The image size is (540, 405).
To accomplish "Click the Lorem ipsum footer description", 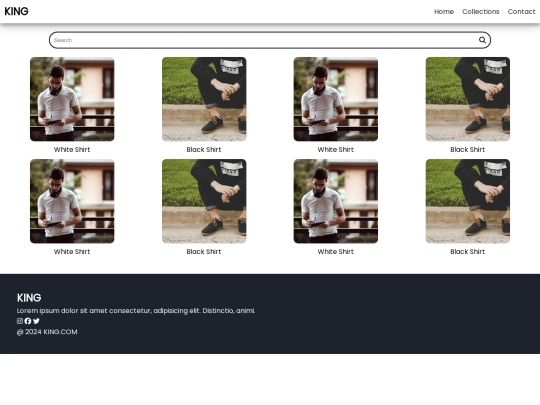I will click(136, 311).
